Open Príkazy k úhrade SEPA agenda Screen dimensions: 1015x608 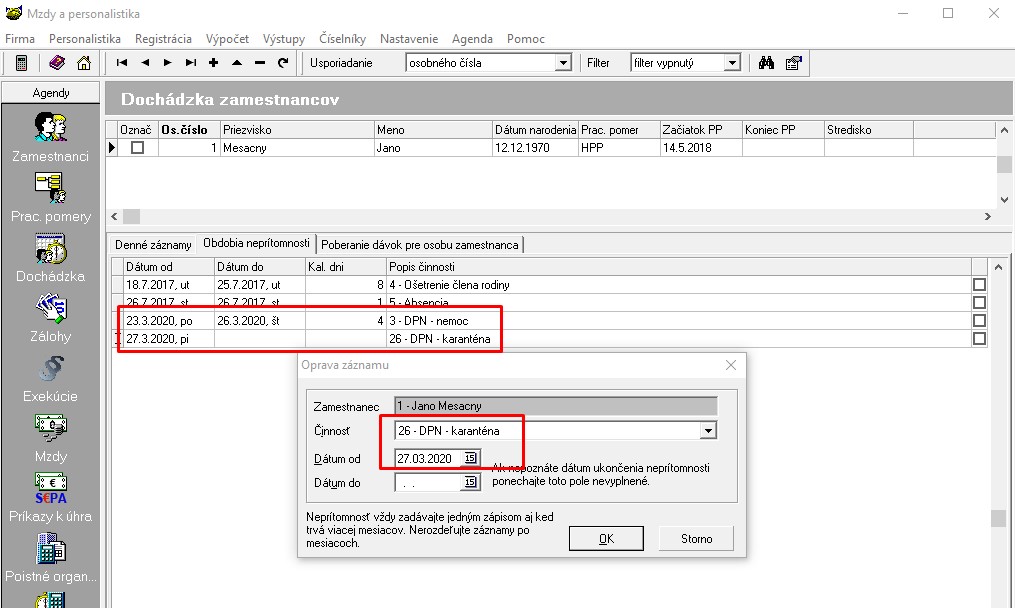pos(50,499)
